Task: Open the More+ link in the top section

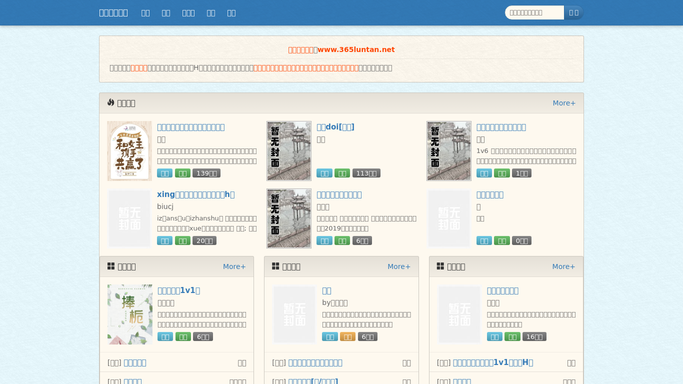Action: pos(564,103)
